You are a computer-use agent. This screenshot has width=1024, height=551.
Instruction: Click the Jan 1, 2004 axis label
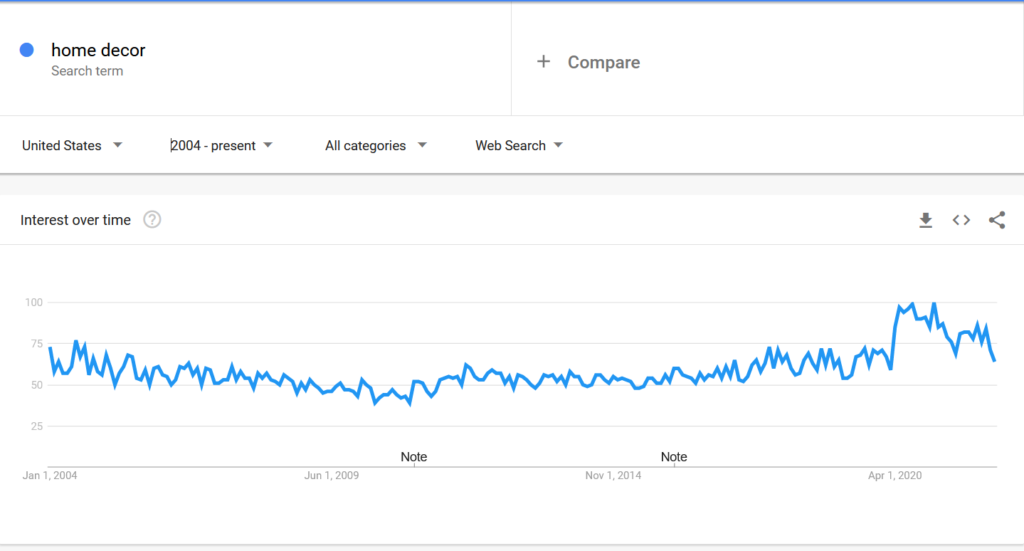50,476
